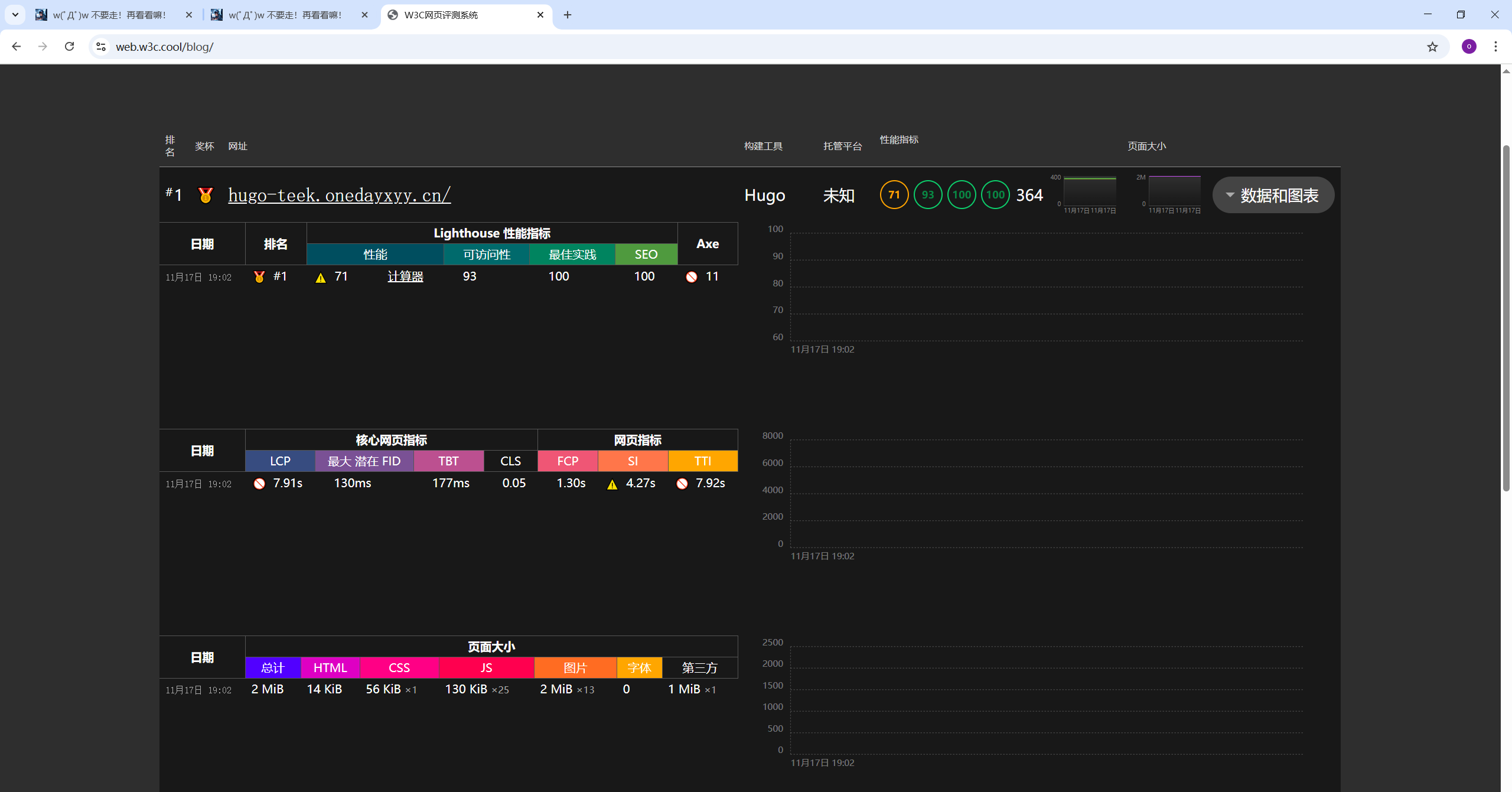Open a new tab with plus icon
The image size is (1512, 792).
click(x=568, y=15)
